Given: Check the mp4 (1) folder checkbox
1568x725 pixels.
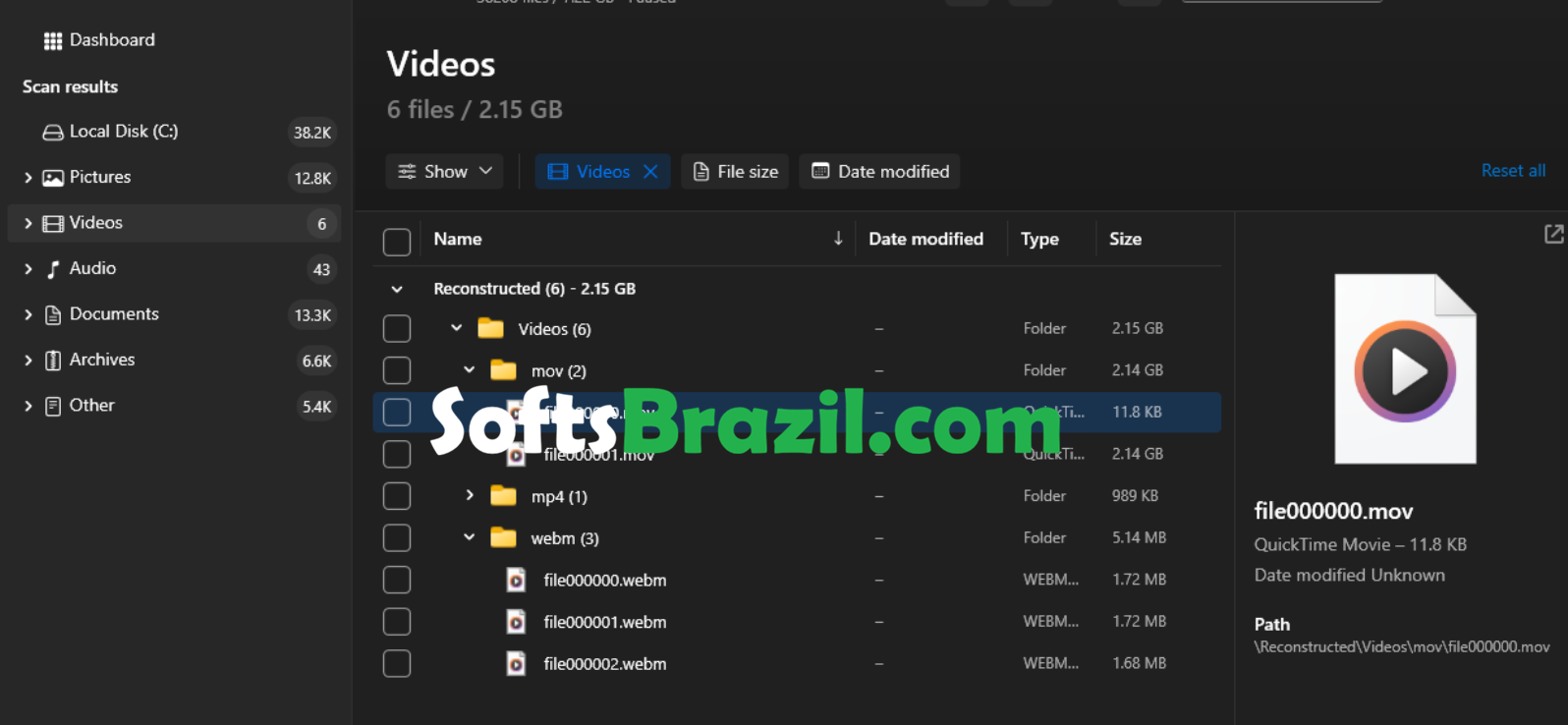Looking at the screenshot, I should (x=397, y=496).
